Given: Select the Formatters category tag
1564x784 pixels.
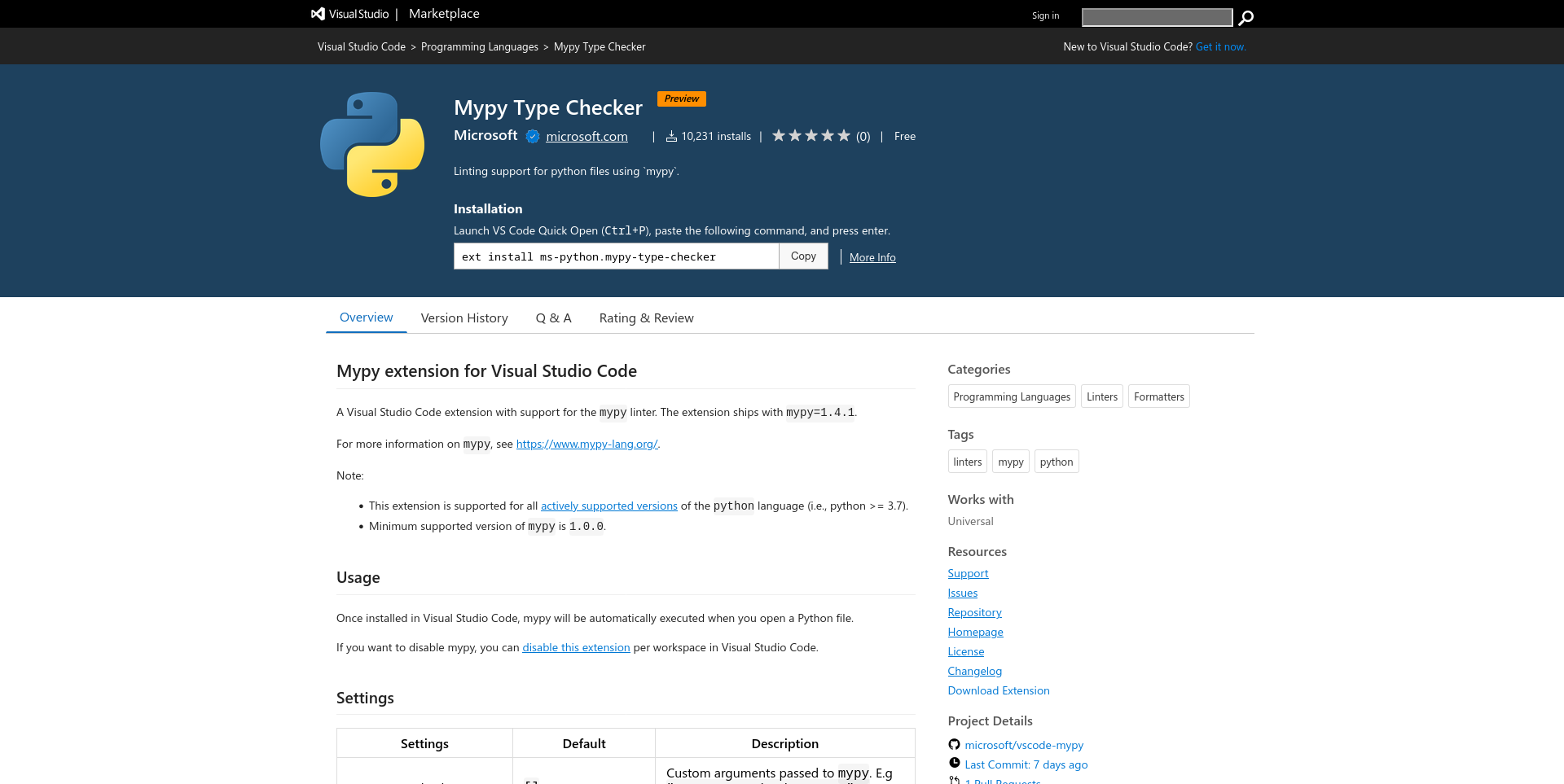Looking at the screenshot, I should 1158,396.
